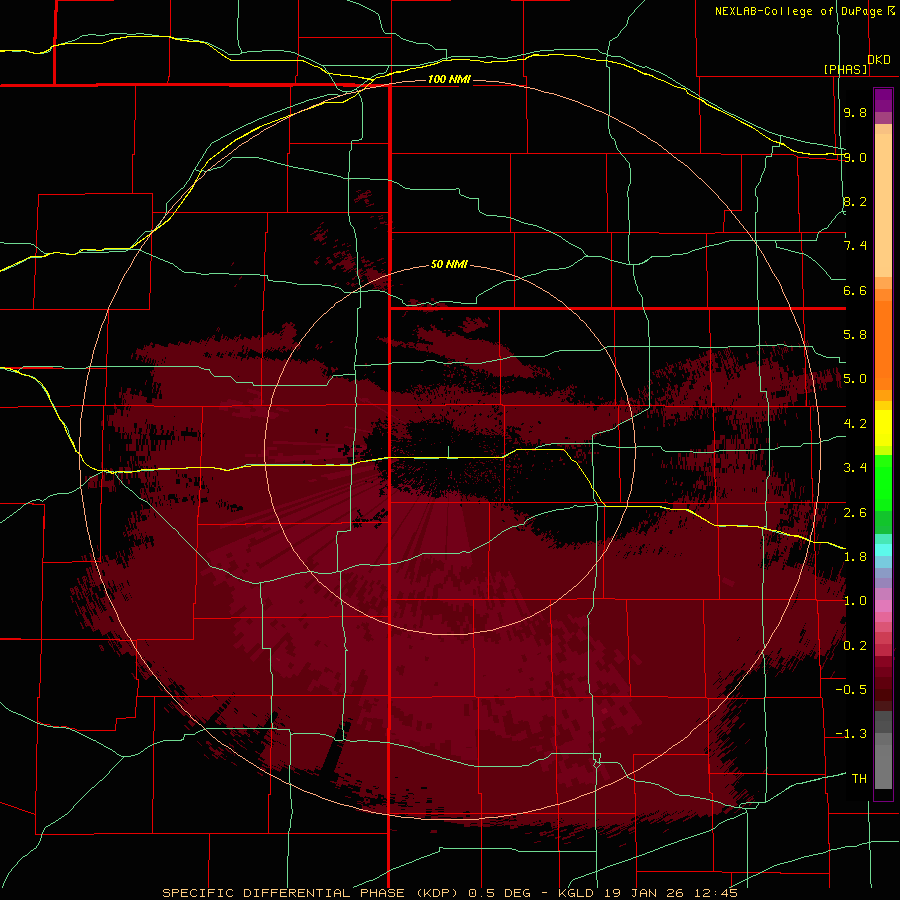Click the NEXLAB-College of DuPage watermark text
Viewport: 900px width, 900px height.
[798, 11]
